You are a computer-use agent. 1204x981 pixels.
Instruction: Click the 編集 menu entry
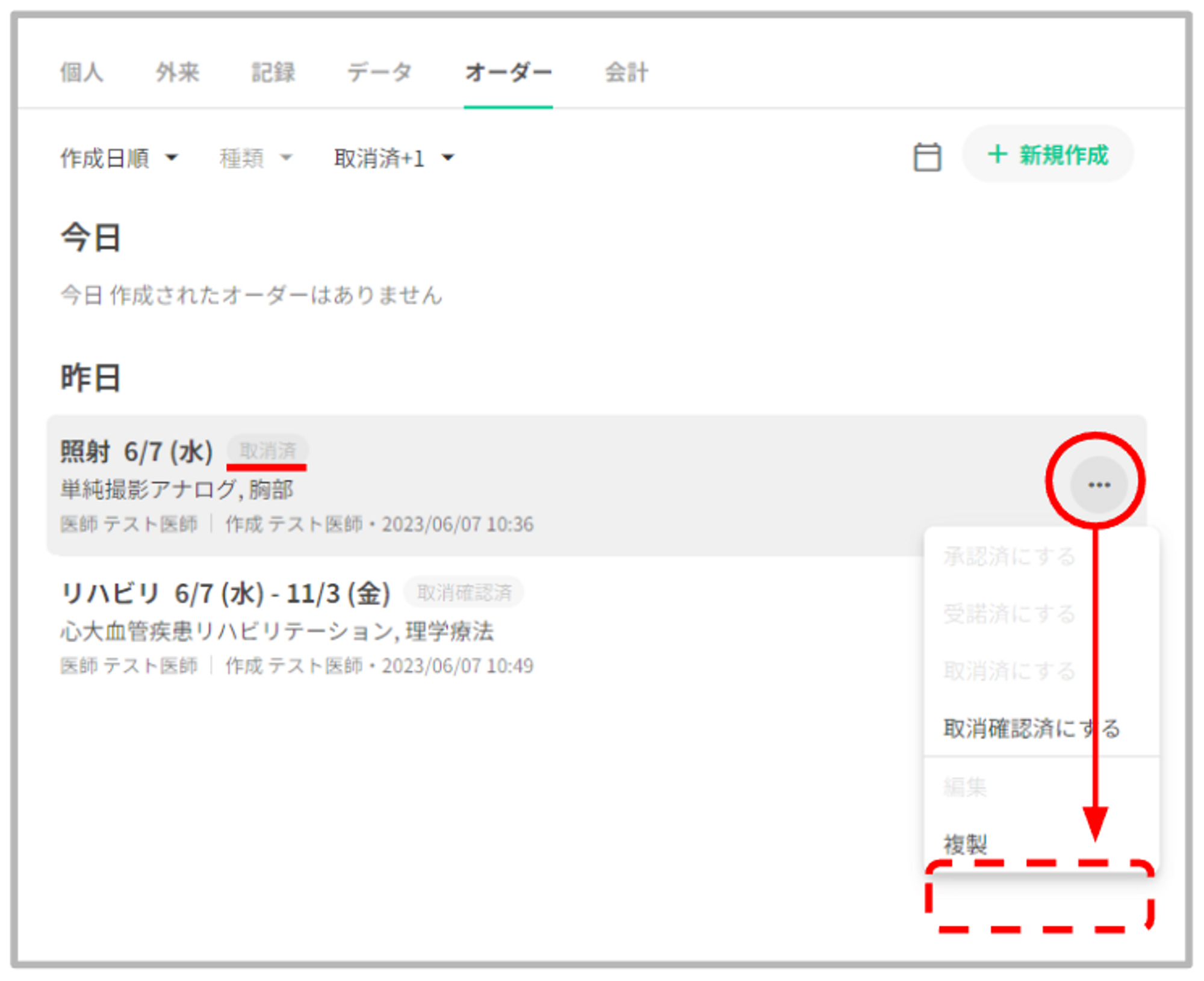[965, 786]
